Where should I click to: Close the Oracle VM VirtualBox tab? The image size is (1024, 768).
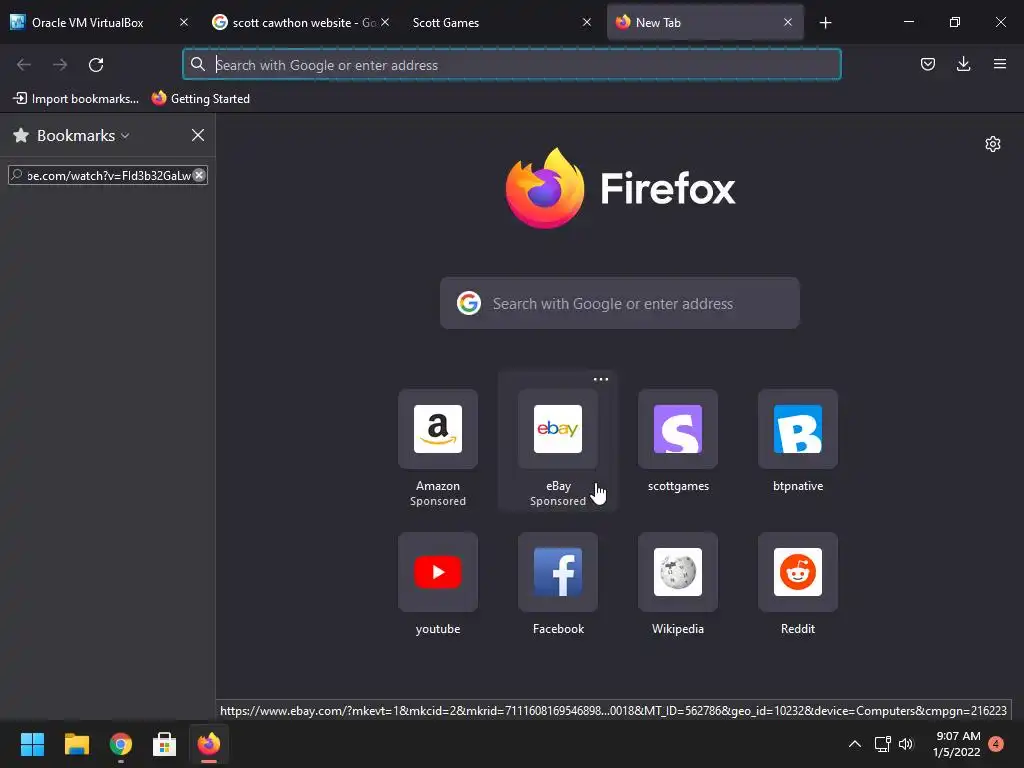[x=184, y=22]
